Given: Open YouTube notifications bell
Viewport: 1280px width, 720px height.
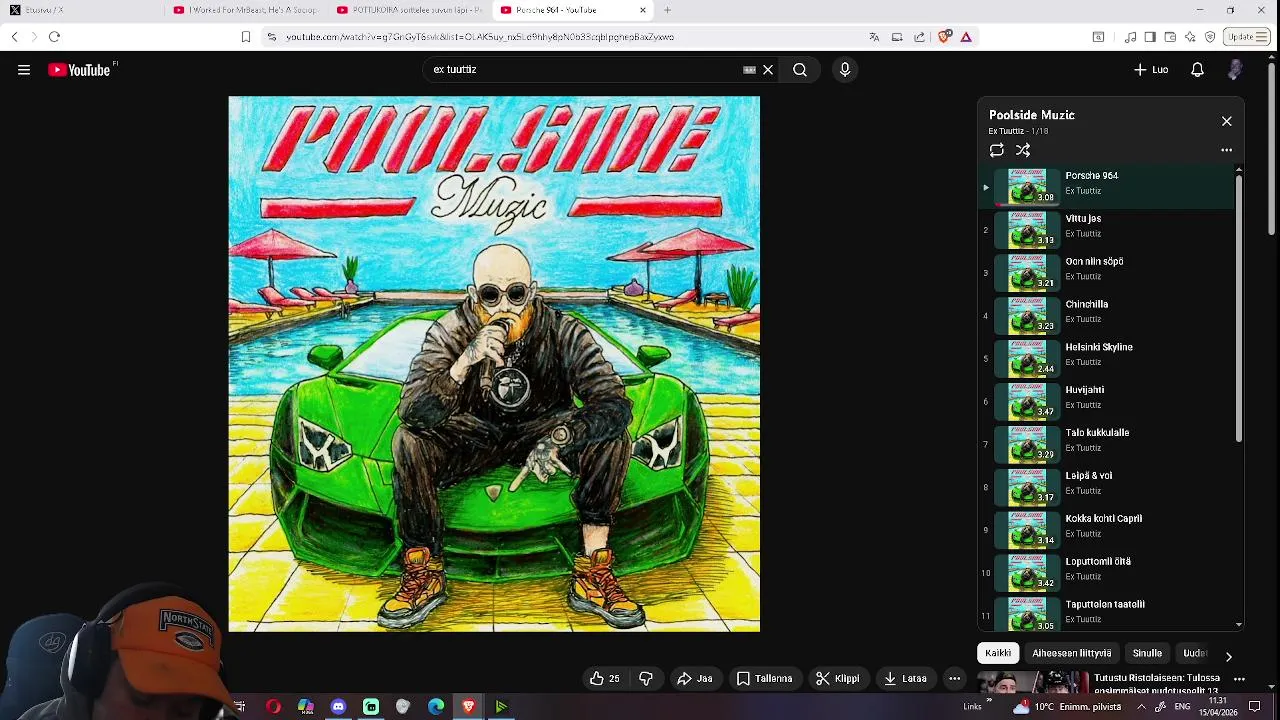Looking at the screenshot, I should pyautogui.click(x=1197, y=70).
